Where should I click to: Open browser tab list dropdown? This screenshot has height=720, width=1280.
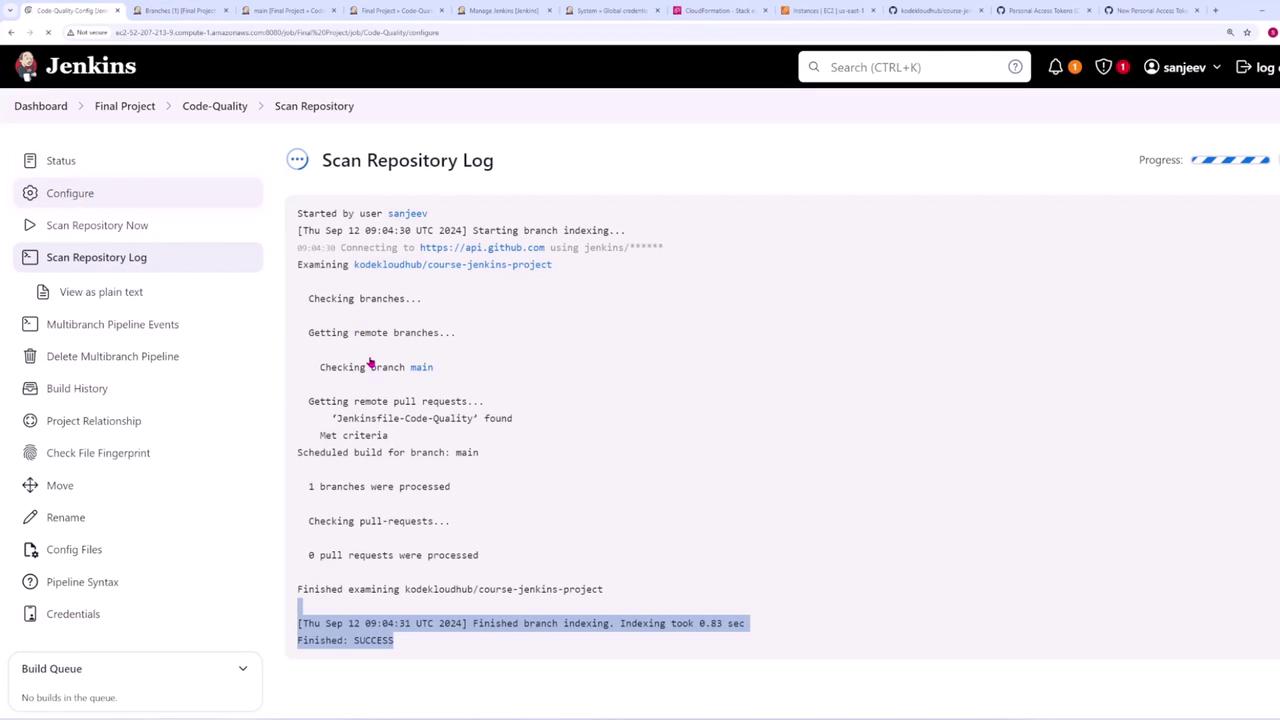click(10, 10)
